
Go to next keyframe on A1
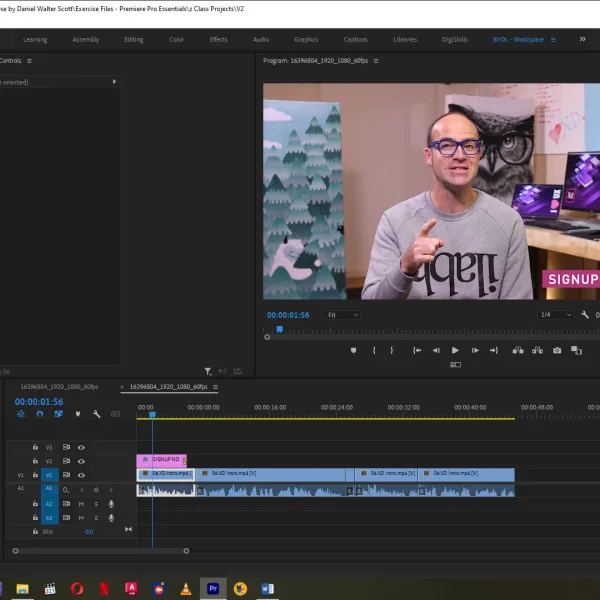coord(111,489)
